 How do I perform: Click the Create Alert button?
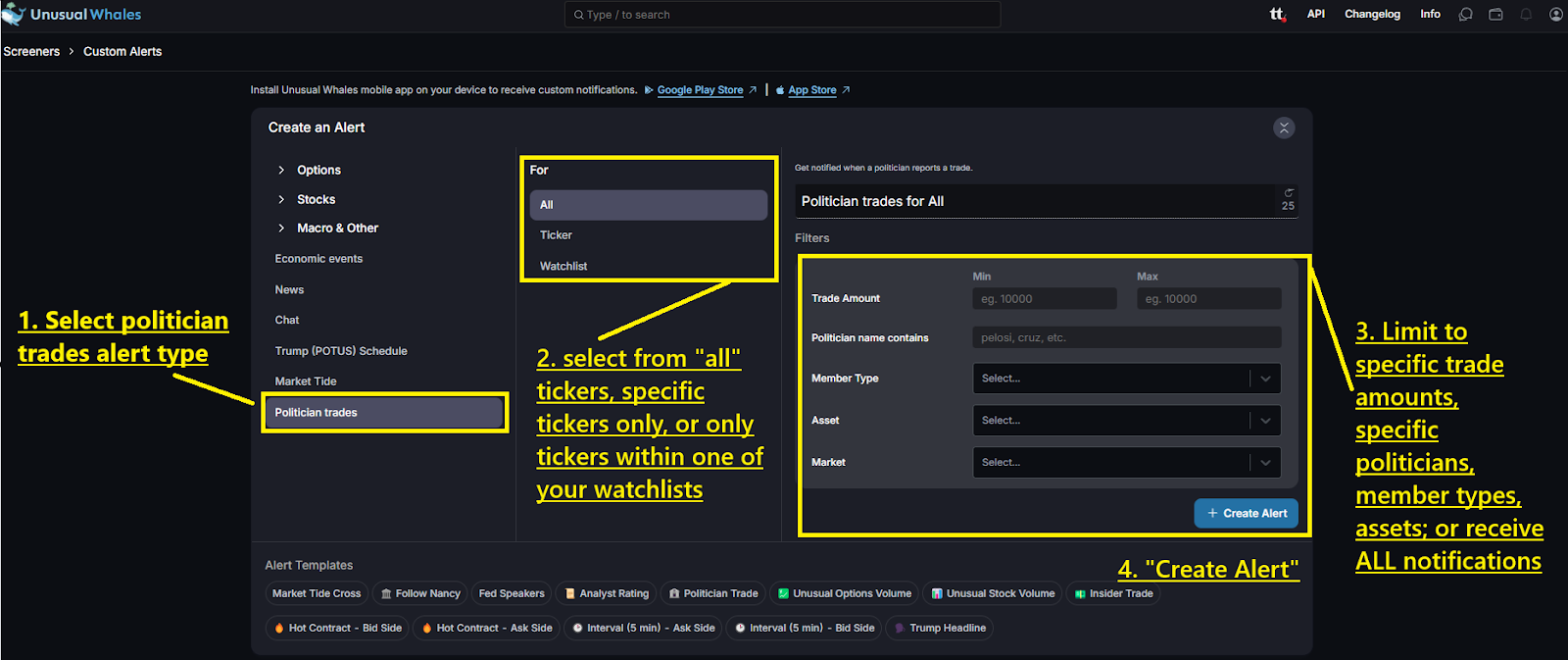1246,513
